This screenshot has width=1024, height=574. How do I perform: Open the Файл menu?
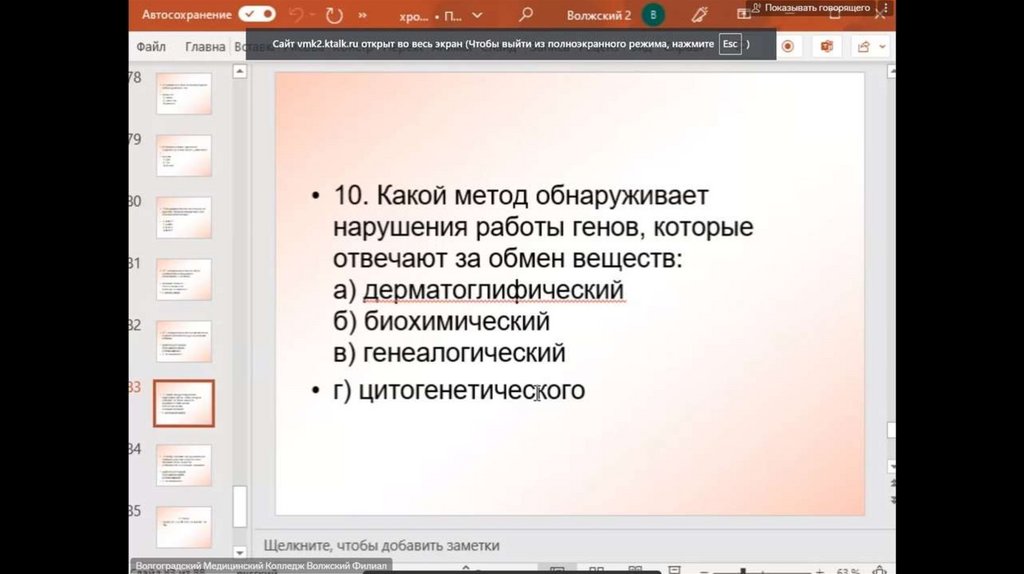pyautogui.click(x=151, y=46)
